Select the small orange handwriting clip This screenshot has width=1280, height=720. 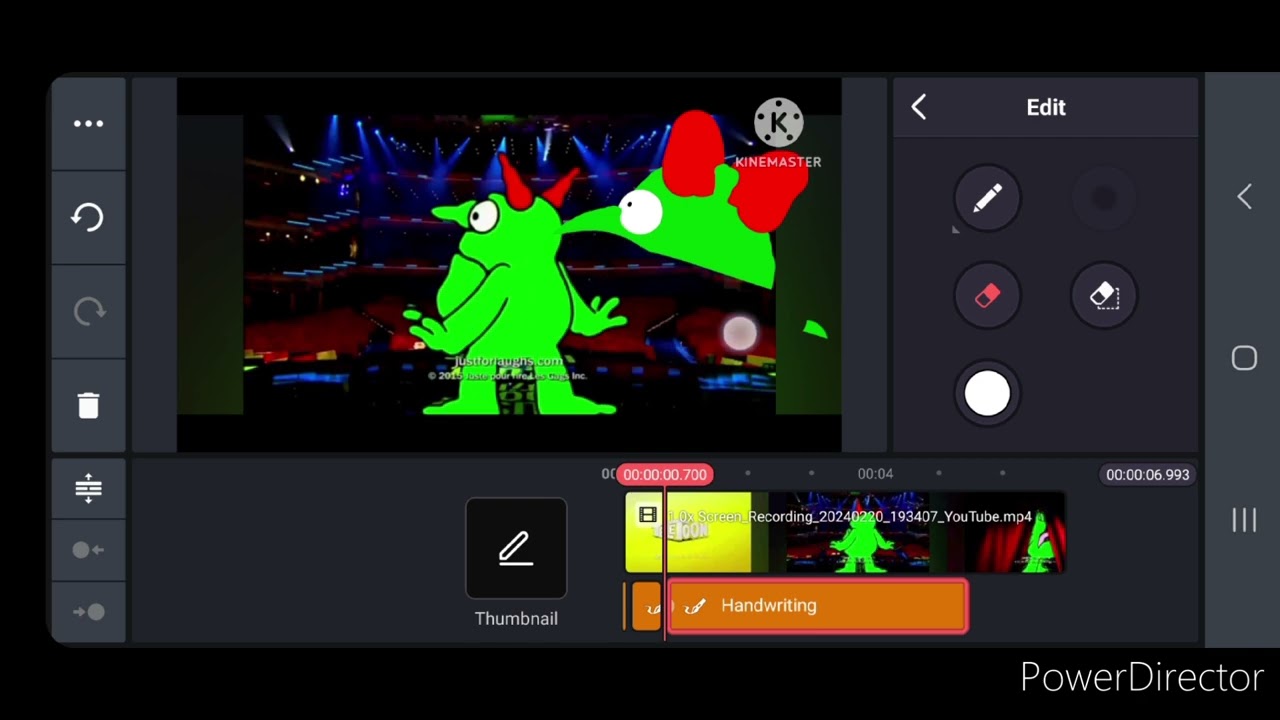pyautogui.click(x=647, y=606)
